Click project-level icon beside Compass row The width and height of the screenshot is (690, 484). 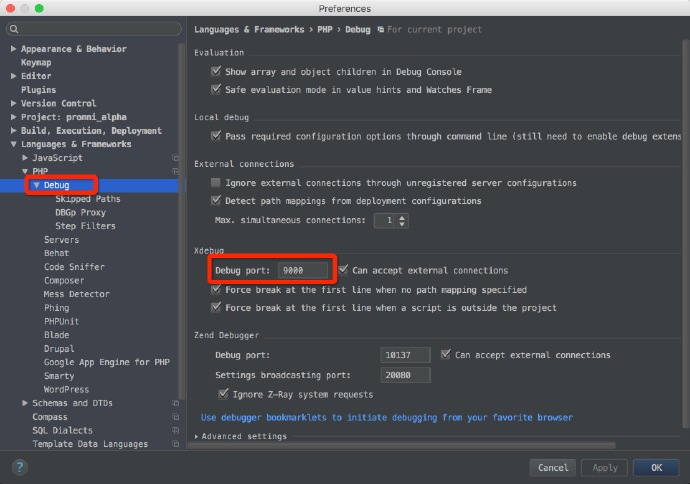176,417
